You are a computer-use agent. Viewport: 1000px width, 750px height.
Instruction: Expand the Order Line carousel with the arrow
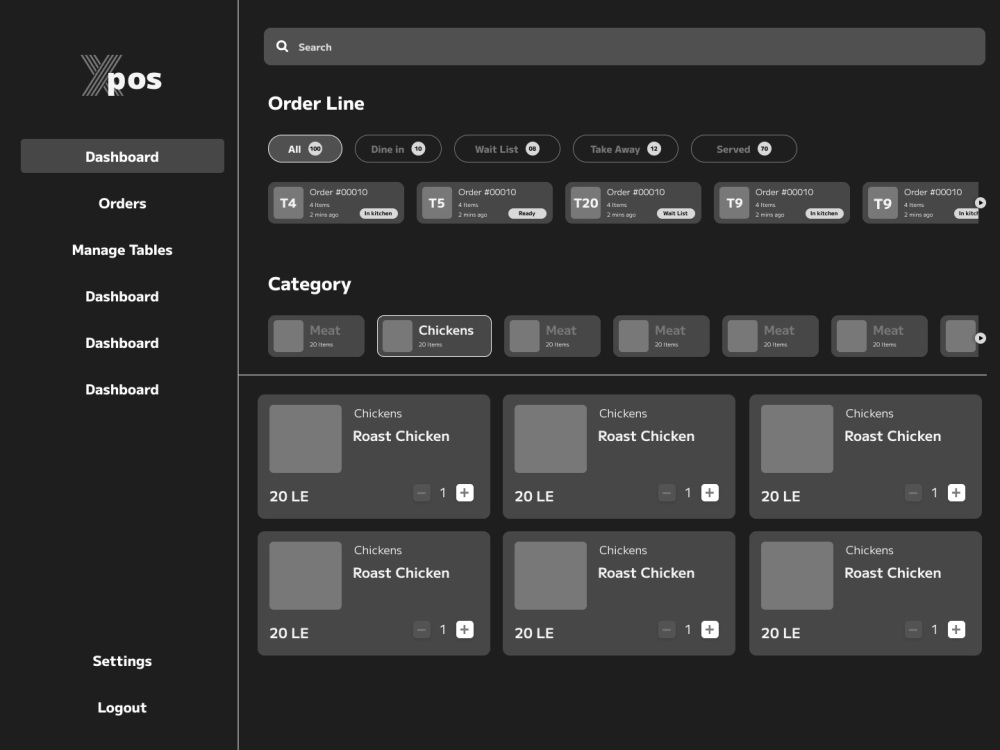pos(980,202)
